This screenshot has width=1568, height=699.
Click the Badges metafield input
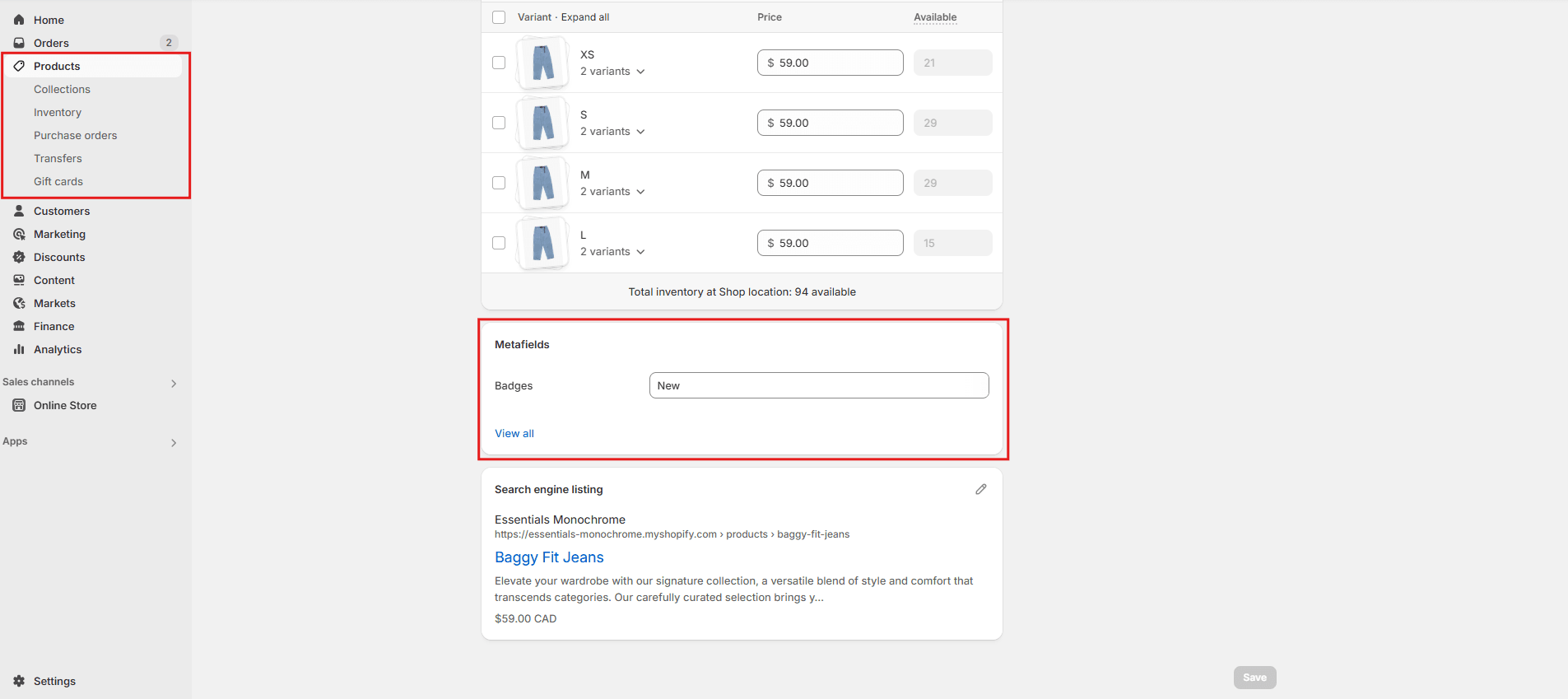[x=818, y=385]
